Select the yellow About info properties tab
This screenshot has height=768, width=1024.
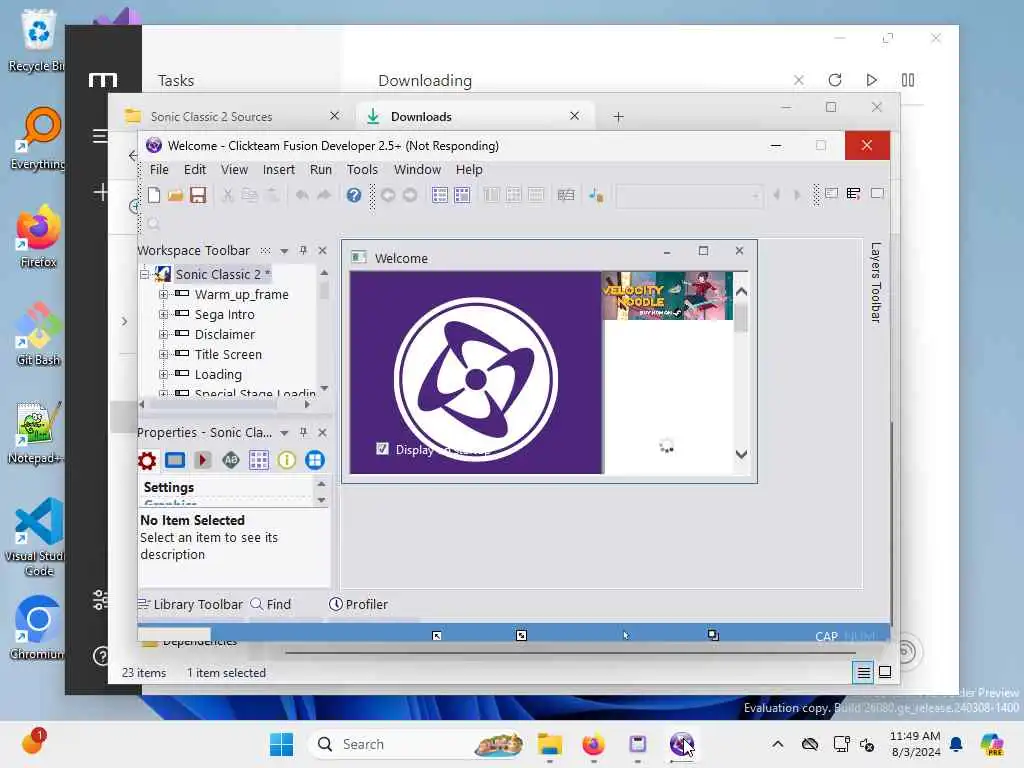tap(287, 460)
